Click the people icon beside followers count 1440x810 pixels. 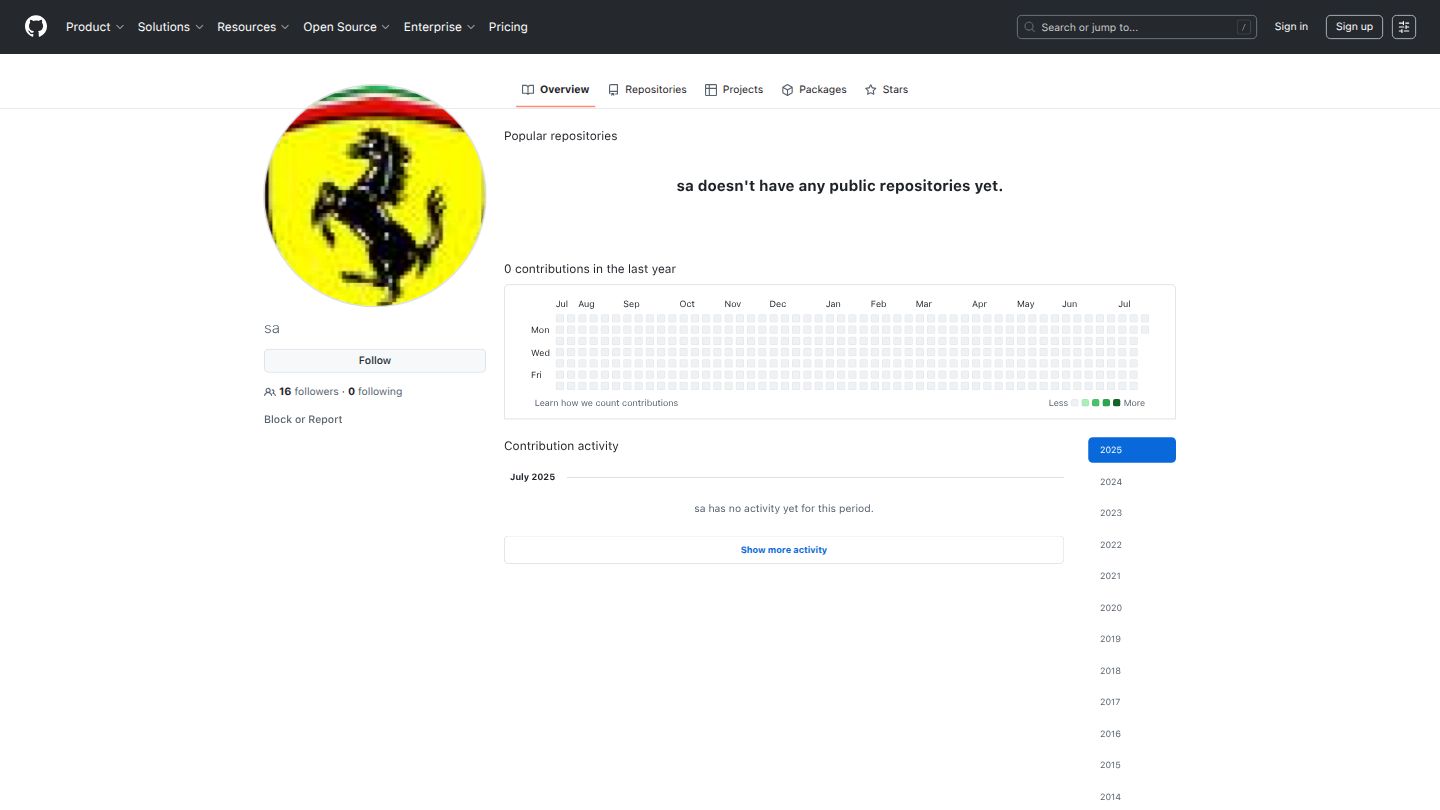pos(270,392)
